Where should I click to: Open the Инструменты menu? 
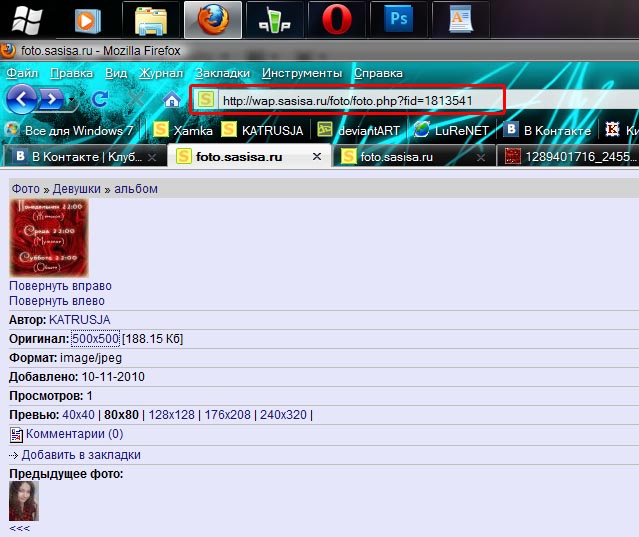(x=302, y=73)
